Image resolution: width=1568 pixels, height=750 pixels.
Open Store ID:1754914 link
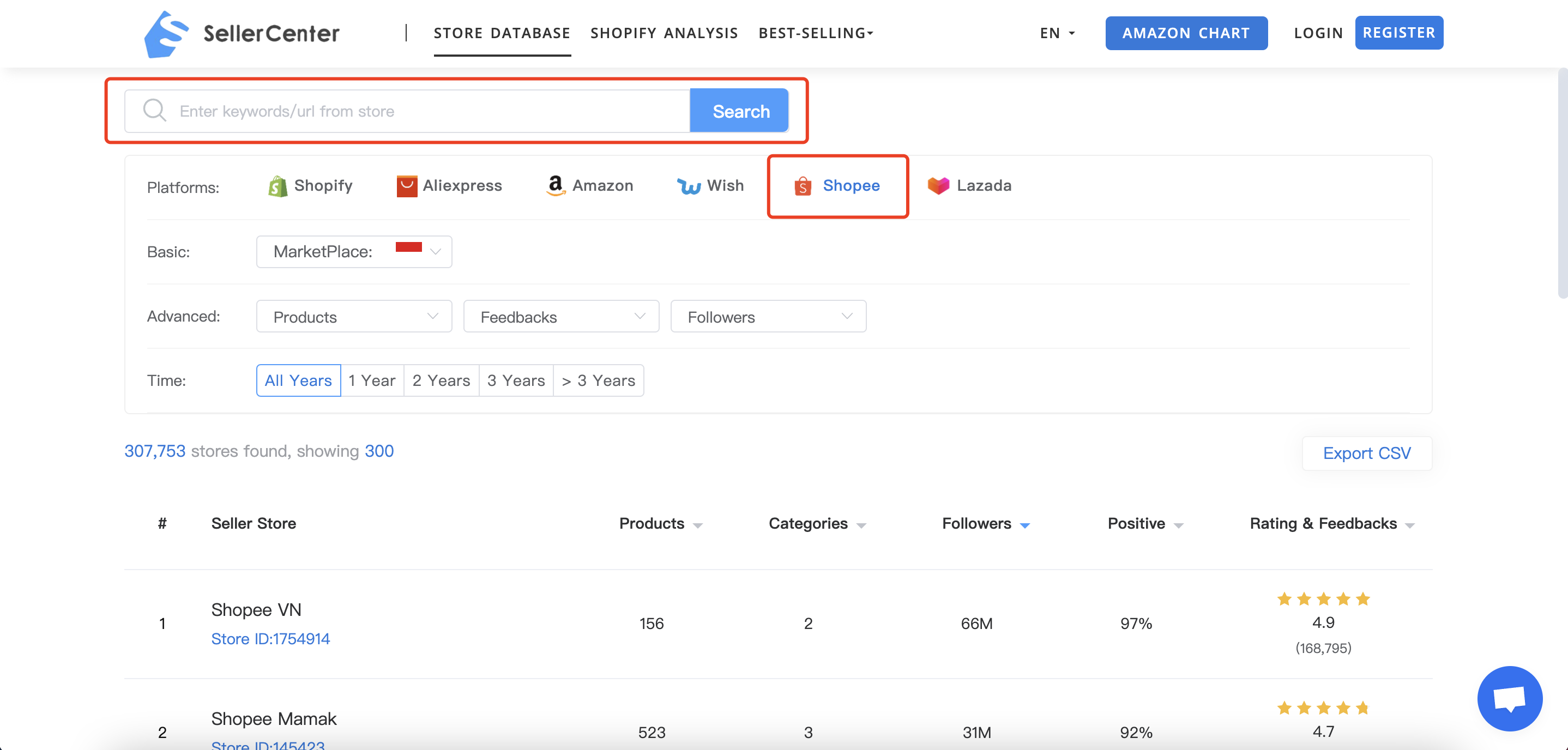coord(270,639)
